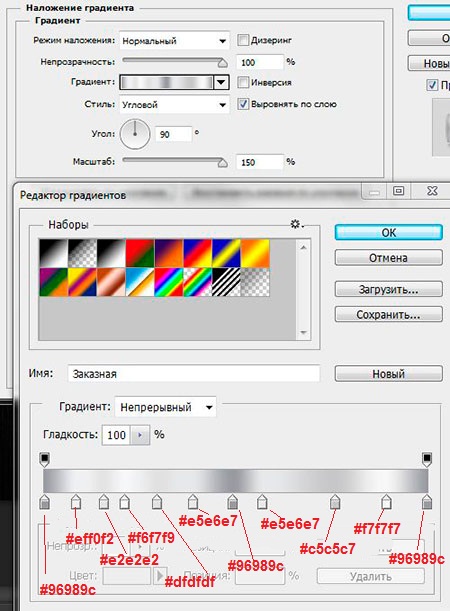
Task: Click the Сохранить... button
Action: (388, 314)
